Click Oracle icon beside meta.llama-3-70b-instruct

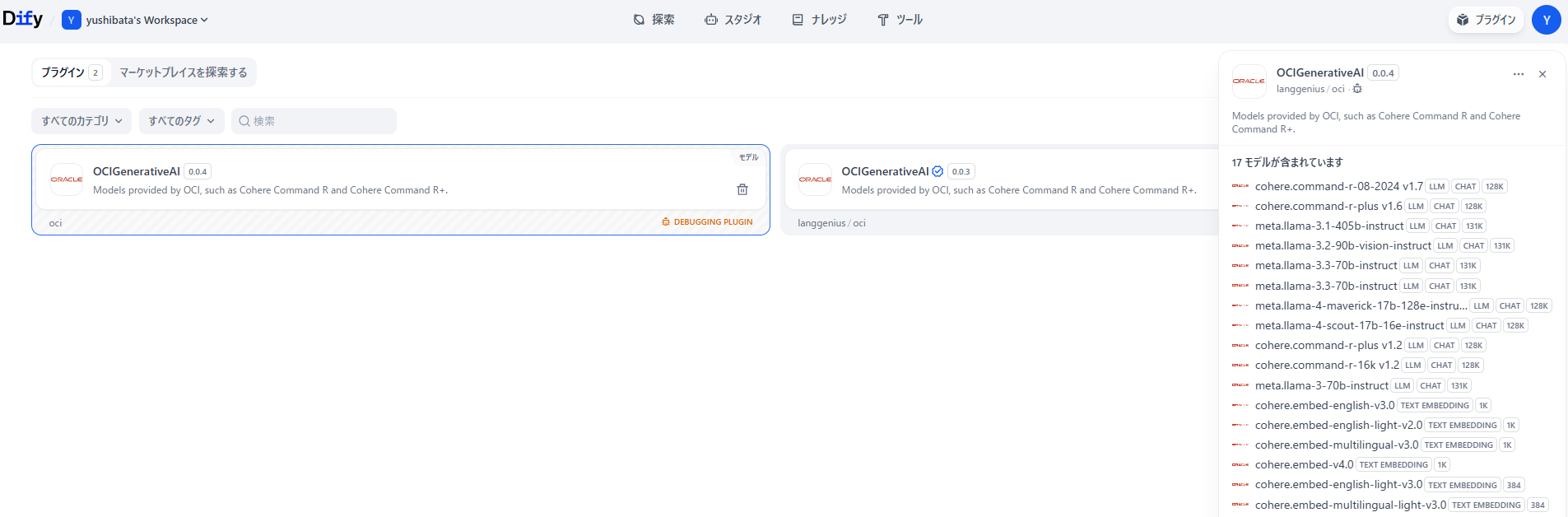1240,385
